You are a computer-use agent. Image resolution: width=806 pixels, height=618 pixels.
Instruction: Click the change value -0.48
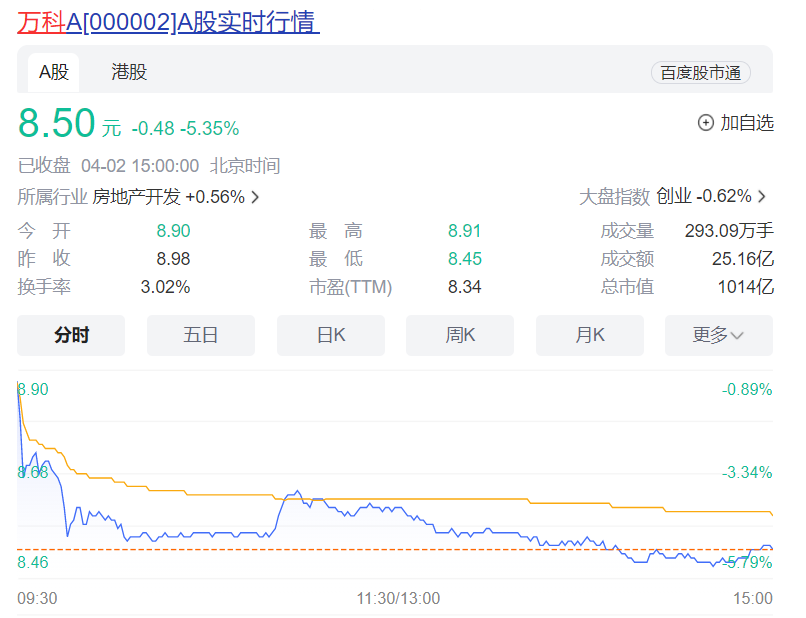pyautogui.click(x=153, y=129)
